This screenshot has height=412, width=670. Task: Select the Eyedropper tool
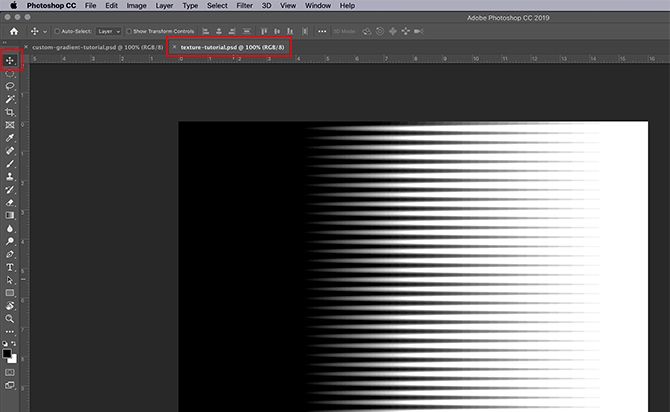pos(10,138)
